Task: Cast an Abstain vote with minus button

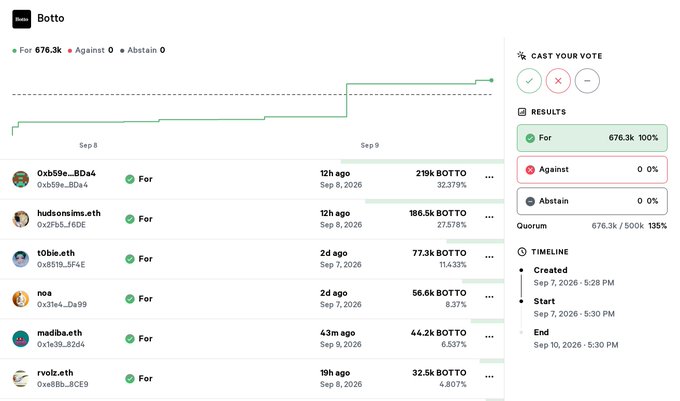Action: pyautogui.click(x=587, y=81)
